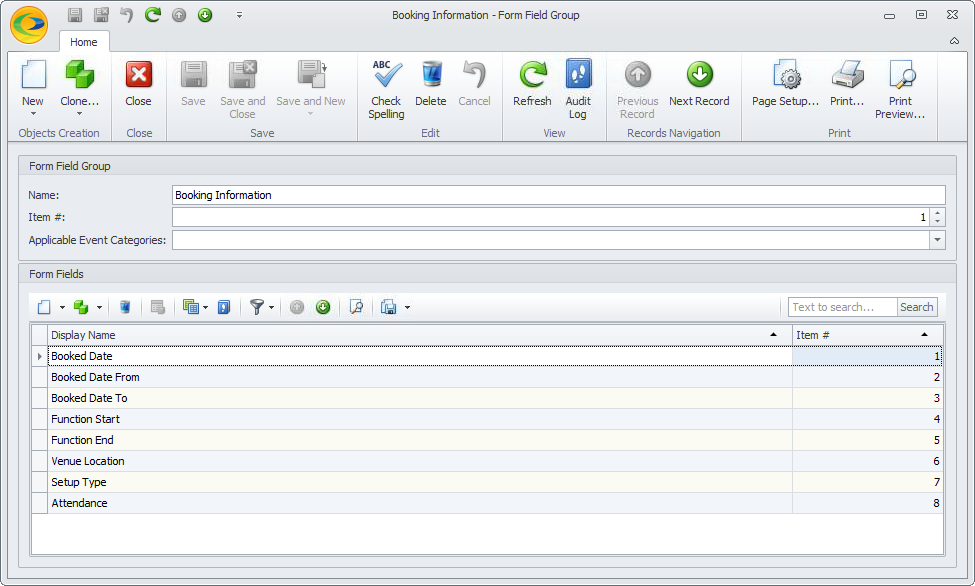Sort the grid by the Display Name column header
Image resolution: width=975 pixels, height=586 pixels.
420,335
